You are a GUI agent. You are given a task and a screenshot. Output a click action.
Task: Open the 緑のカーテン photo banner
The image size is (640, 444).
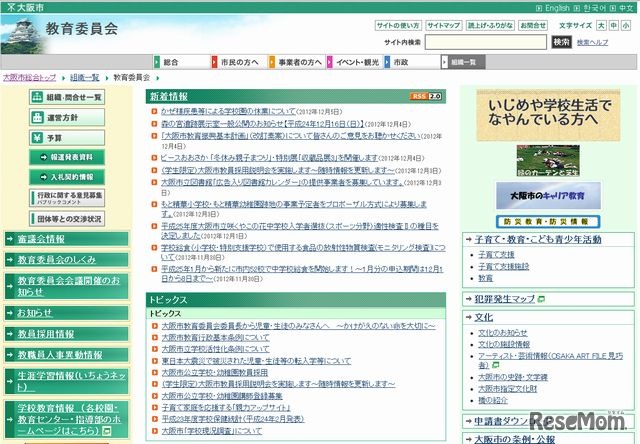(x=548, y=161)
